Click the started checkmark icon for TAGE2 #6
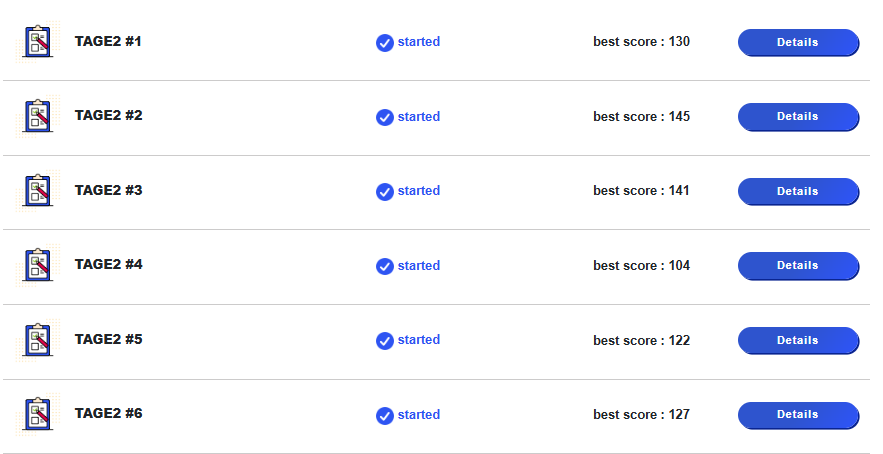The height and width of the screenshot is (454, 883). (x=385, y=416)
